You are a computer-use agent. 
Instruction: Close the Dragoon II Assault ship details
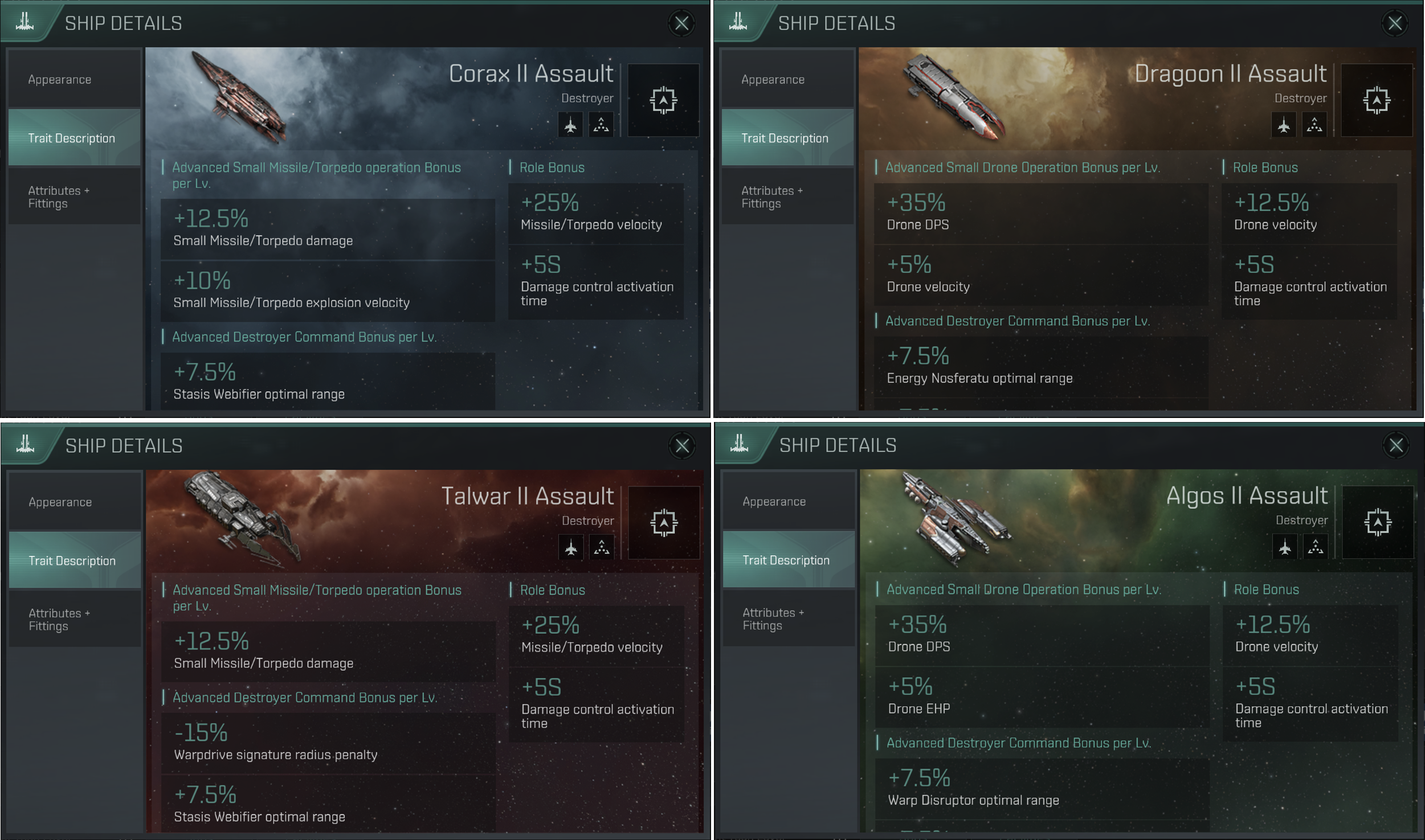pos(1395,23)
